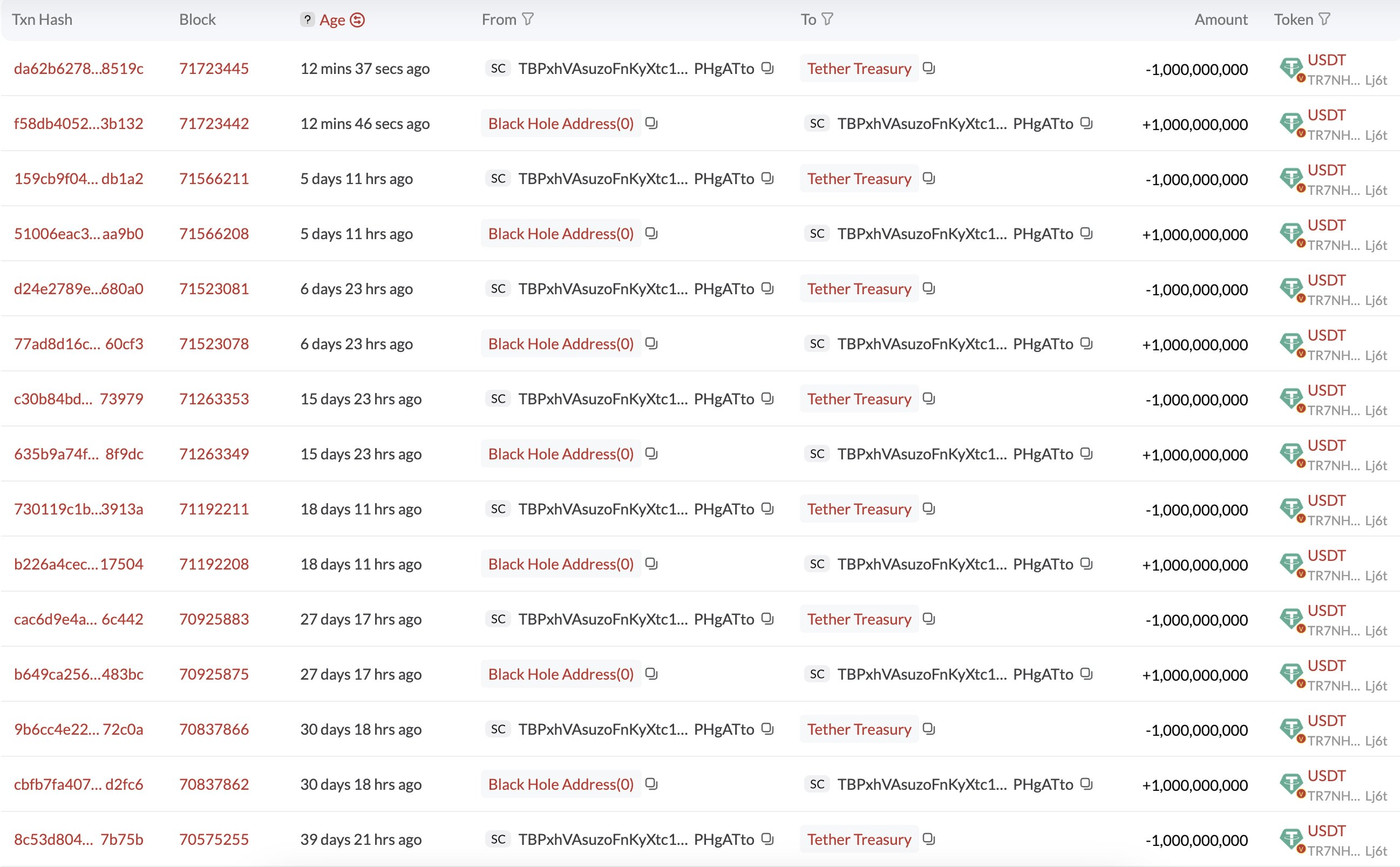Screen dimensions: 1400x867
Task: Visit the Tether Treasury address page
Action: point(858,68)
